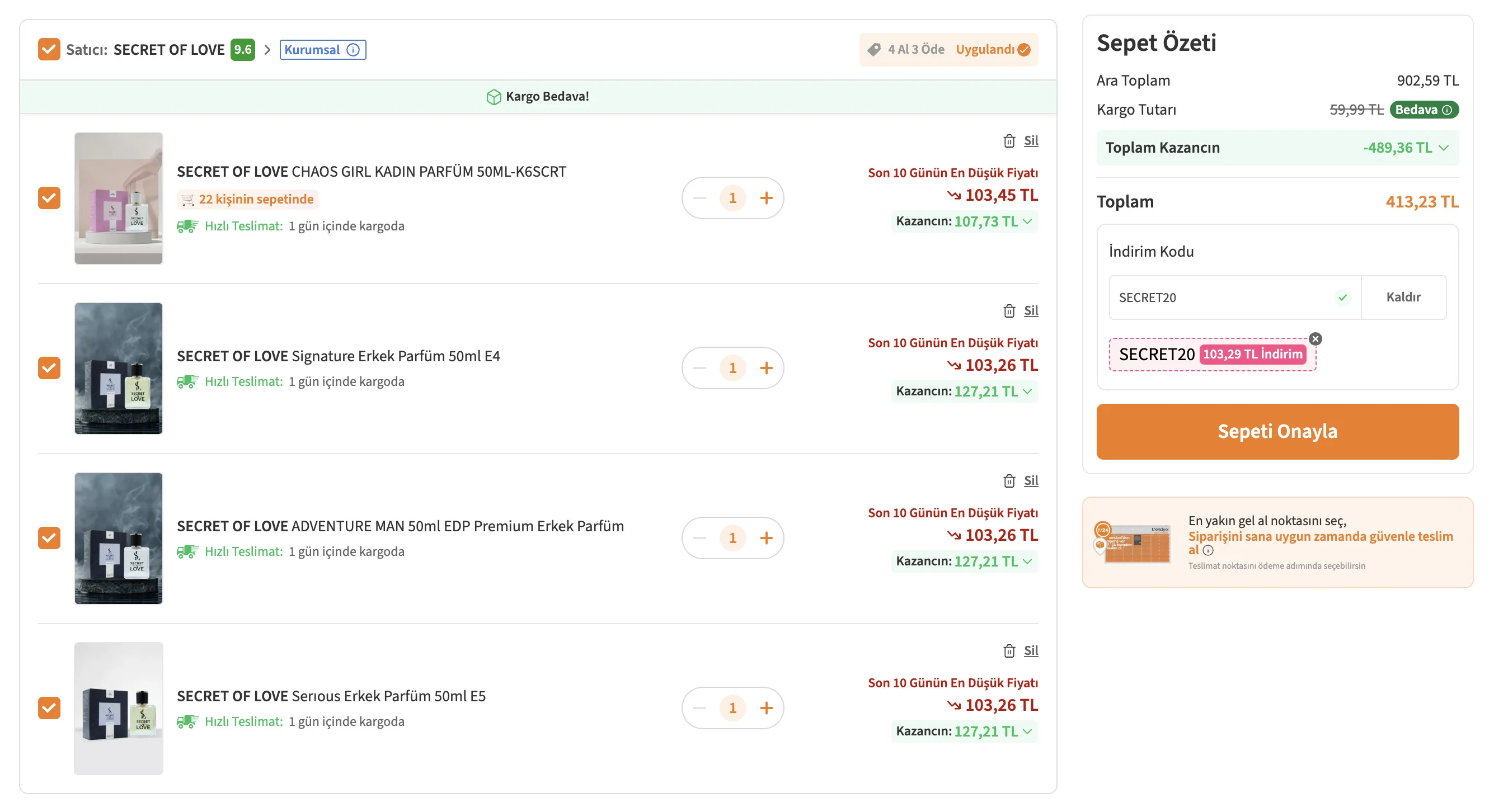Open Serıous Erkek Parfüm 50ml E5 title
1494x812 pixels.
click(331, 696)
